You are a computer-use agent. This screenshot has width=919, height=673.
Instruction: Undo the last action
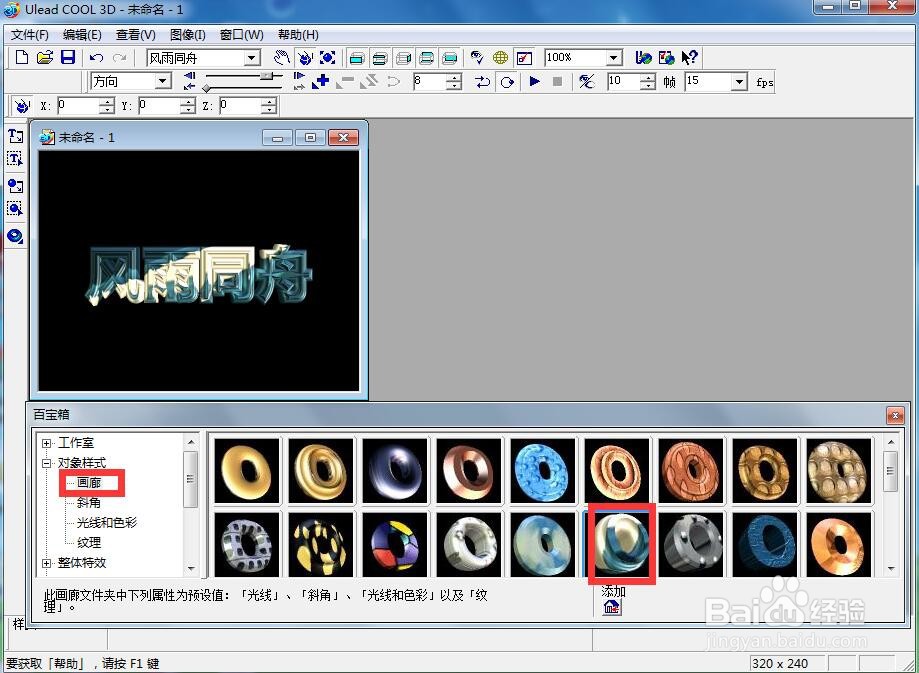(x=97, y=57)
